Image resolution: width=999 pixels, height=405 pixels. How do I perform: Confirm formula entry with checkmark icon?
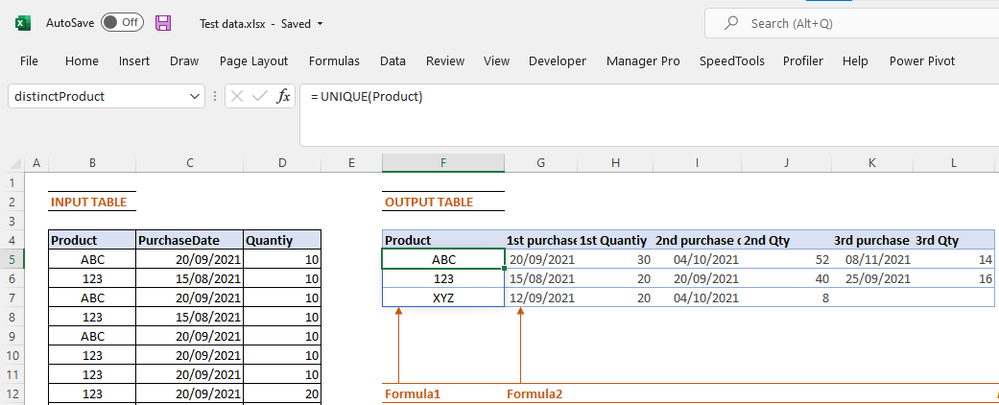click(x=259, y=97)
